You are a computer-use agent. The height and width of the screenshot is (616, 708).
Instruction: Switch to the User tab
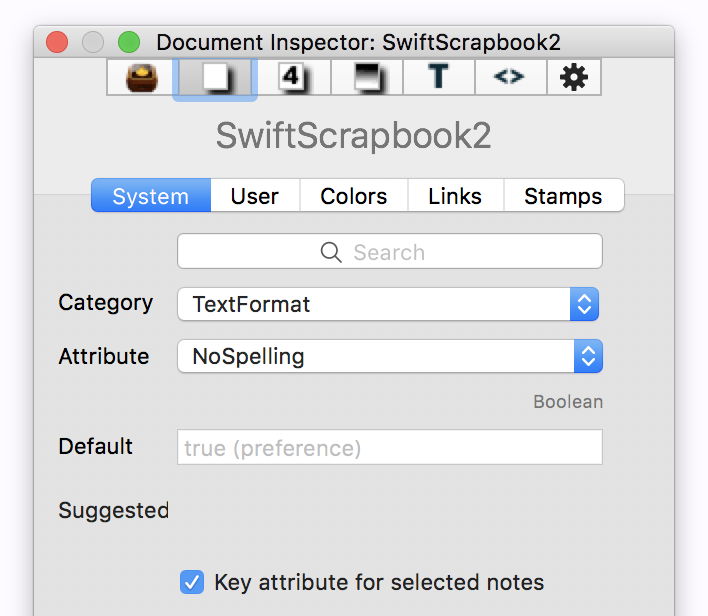255,196
